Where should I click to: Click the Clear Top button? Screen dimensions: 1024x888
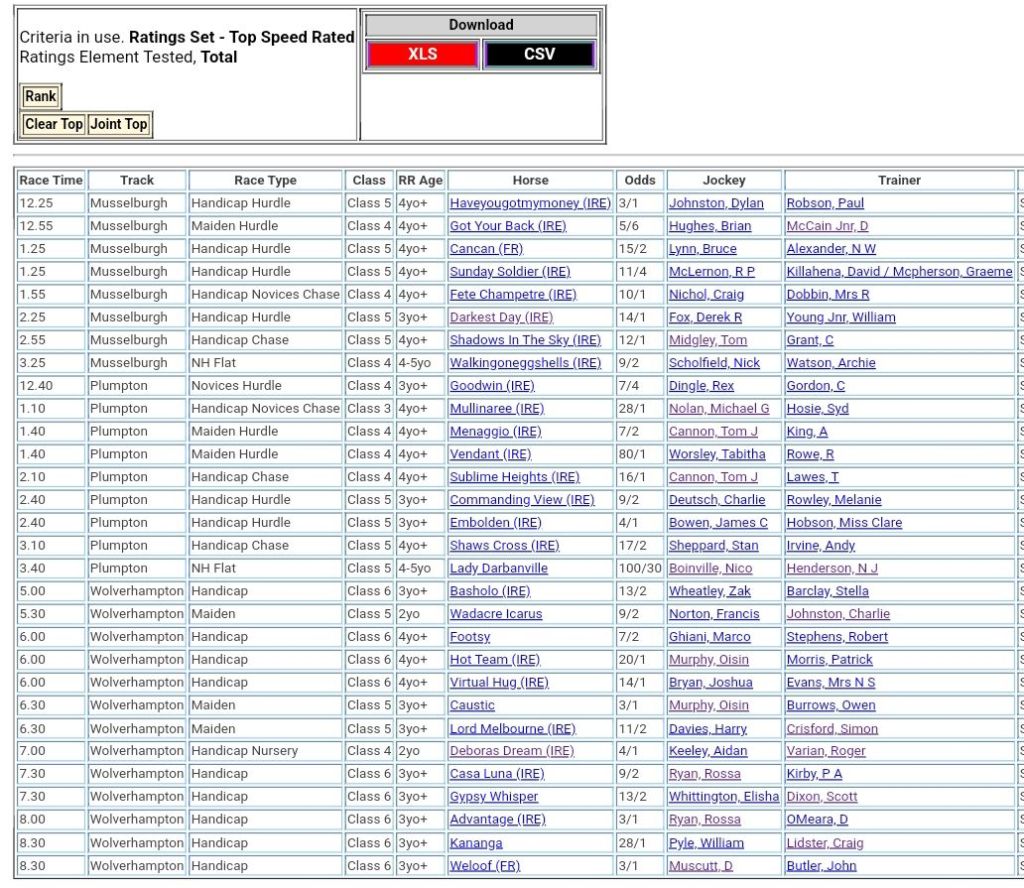point(54,124)
